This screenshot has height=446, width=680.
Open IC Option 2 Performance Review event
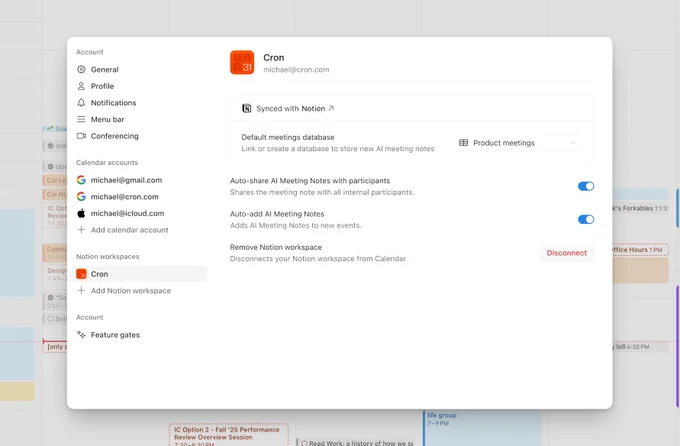(229, 435)
